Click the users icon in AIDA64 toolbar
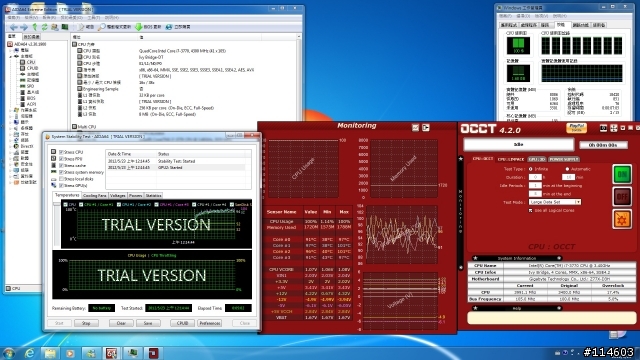The width and height of the screenshot is (640, 360). coord(55,27)
